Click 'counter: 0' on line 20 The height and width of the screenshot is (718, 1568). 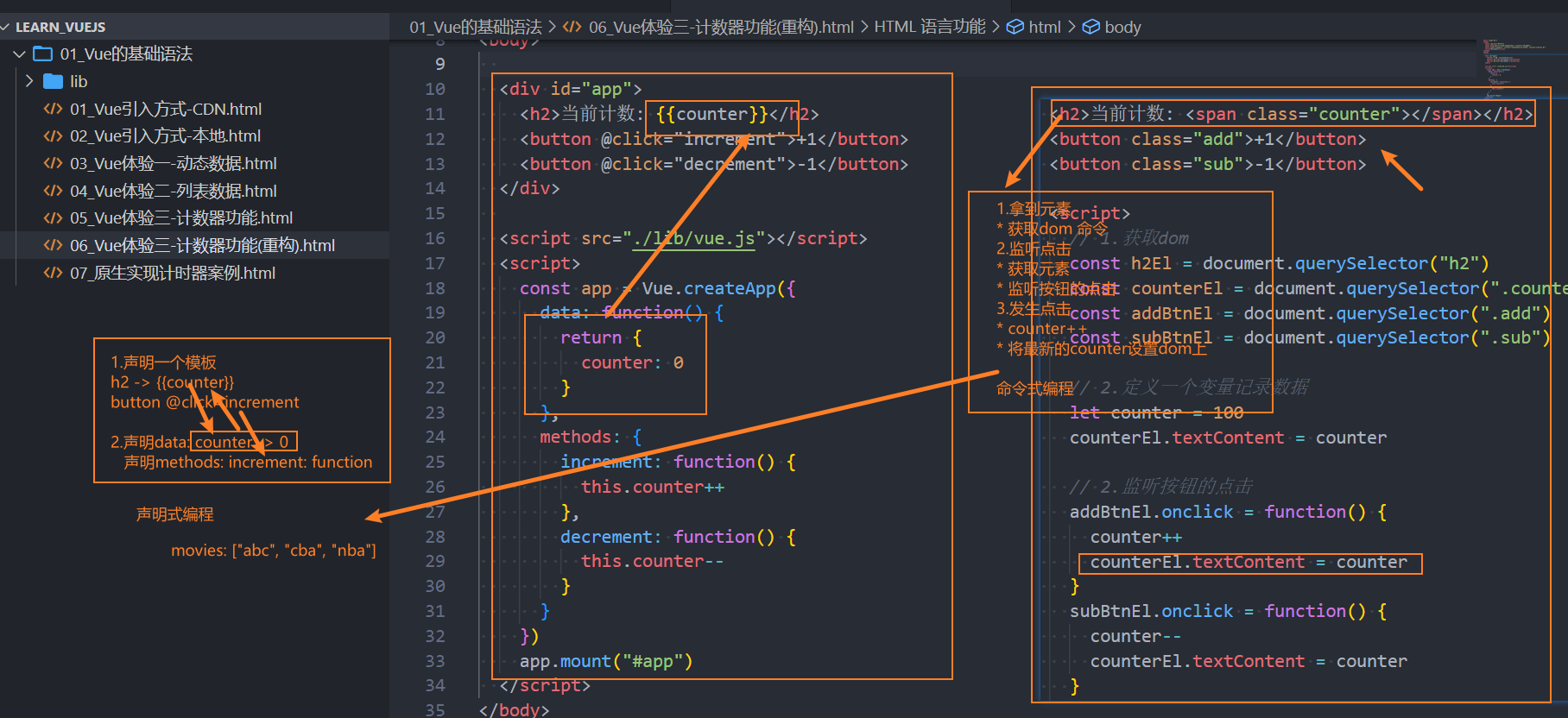(632, 362)
